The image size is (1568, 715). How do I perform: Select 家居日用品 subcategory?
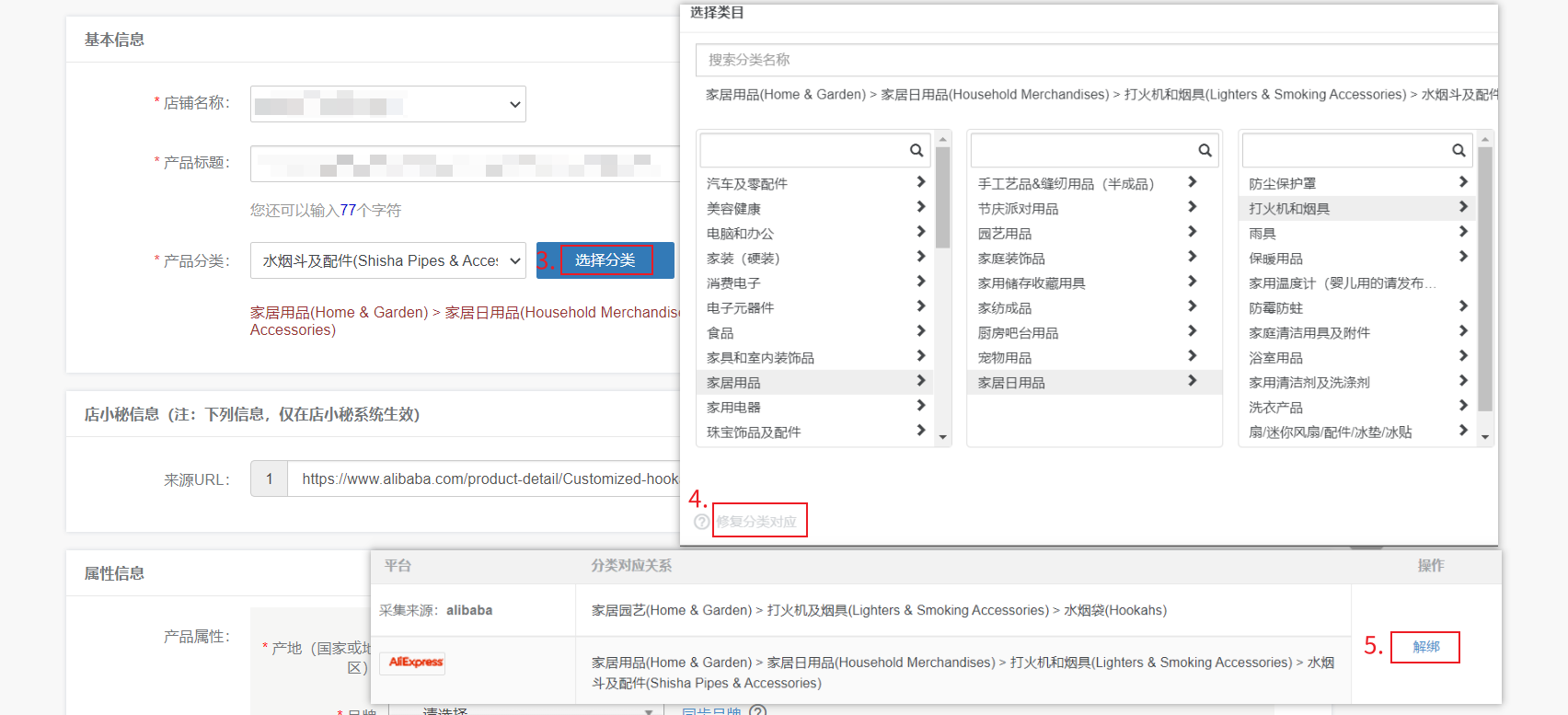1095,382
